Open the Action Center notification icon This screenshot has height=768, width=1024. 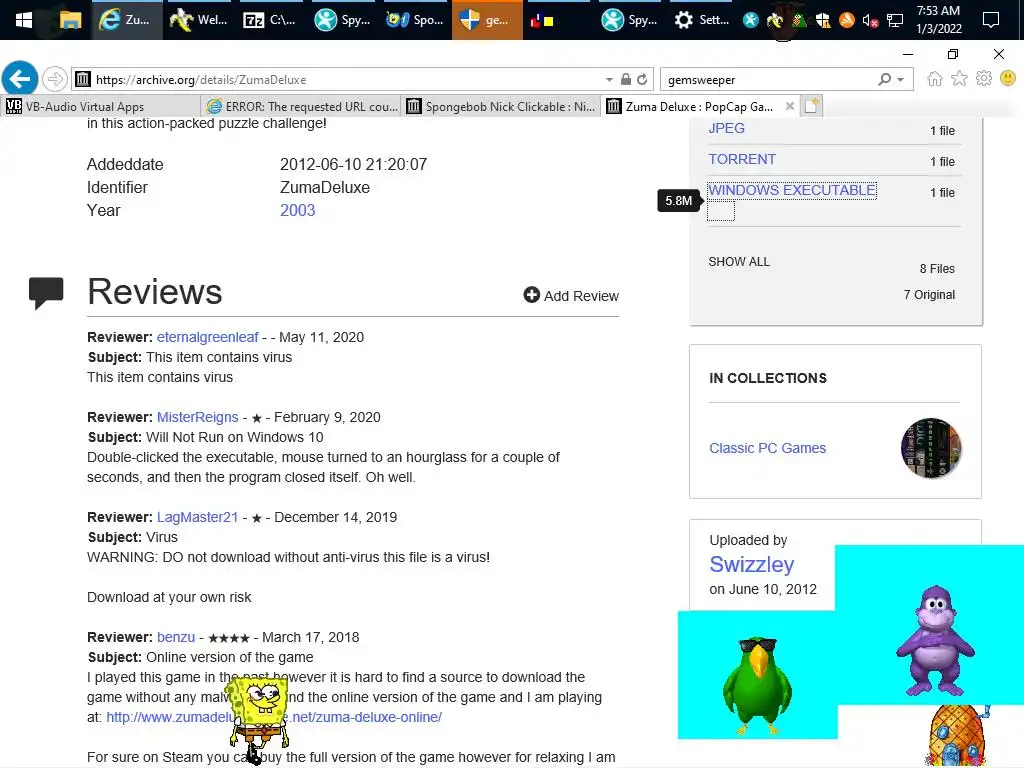991,20
